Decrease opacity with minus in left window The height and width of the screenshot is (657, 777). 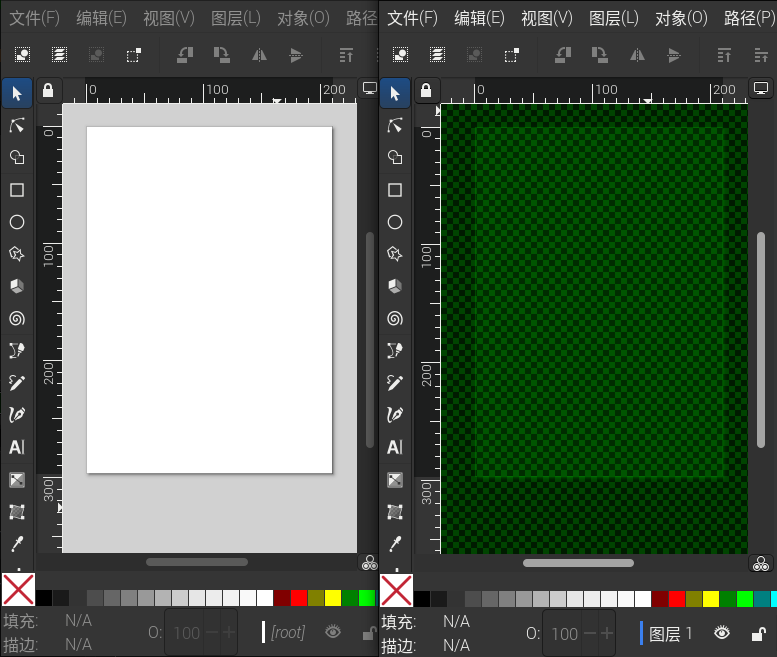point(212,633)
